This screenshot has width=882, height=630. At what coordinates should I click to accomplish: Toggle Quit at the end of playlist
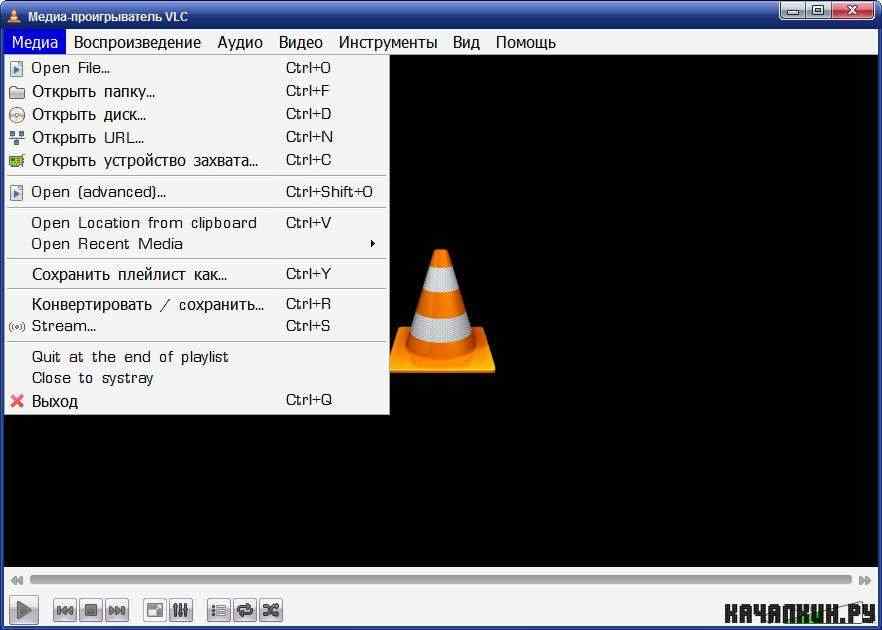pyautogui.click(x=196, y=357)
